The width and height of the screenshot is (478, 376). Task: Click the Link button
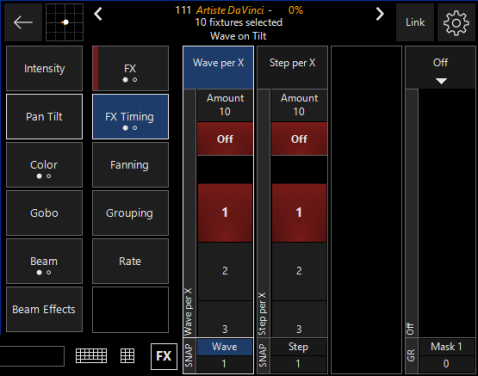coord(415,22)
